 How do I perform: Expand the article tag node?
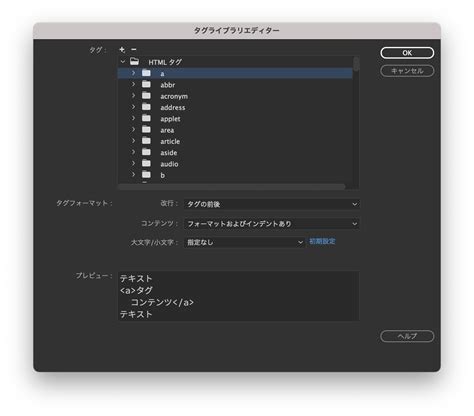(x=133, y=141)
